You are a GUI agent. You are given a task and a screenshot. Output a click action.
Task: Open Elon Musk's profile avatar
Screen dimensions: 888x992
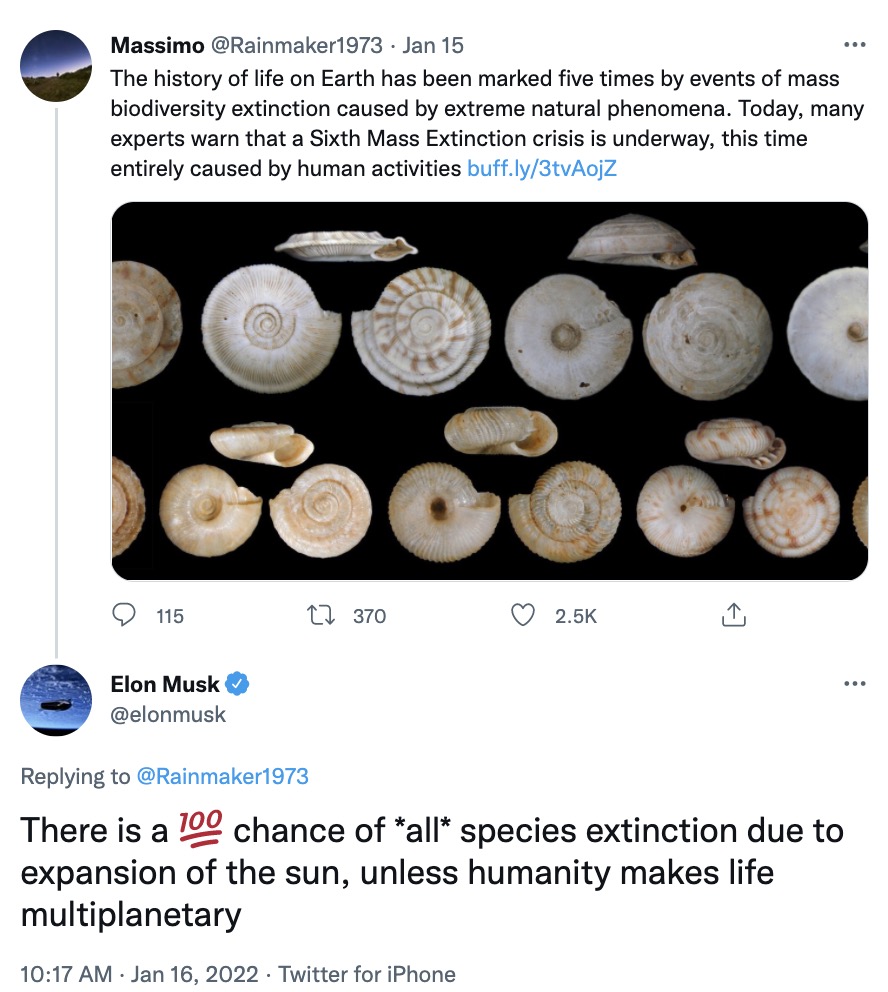pyautogui.click(x=56, y=700)
